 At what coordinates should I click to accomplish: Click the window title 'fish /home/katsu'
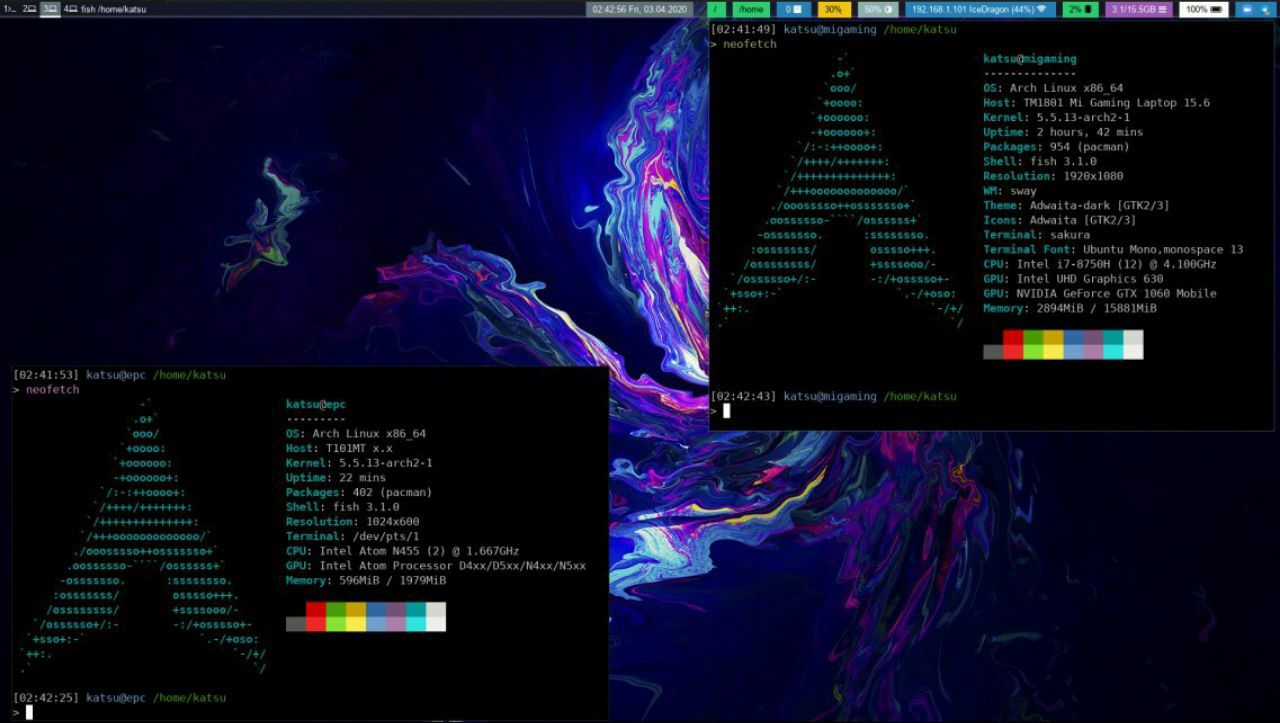(x=113, y=9)
